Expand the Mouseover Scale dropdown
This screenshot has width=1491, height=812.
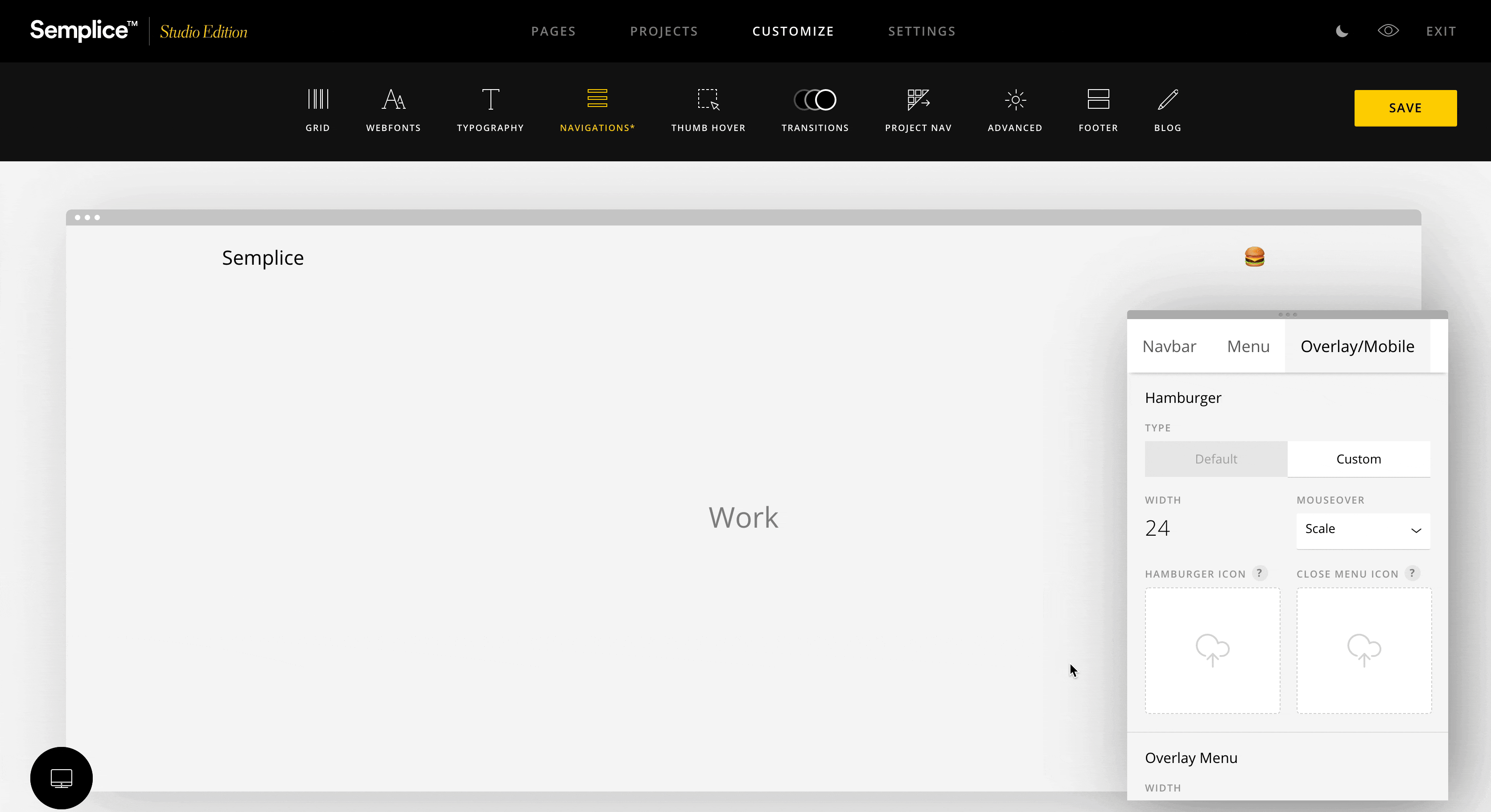point(1363,530)
